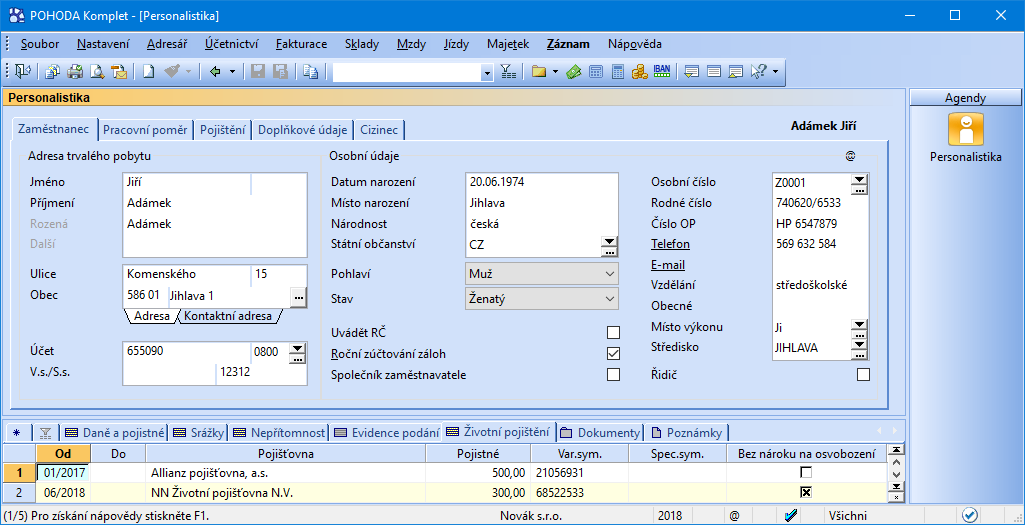Uncheck Bez nároku box in NN Životní row
This screenshot has height=525, width=1025.
tap(806, 492)
